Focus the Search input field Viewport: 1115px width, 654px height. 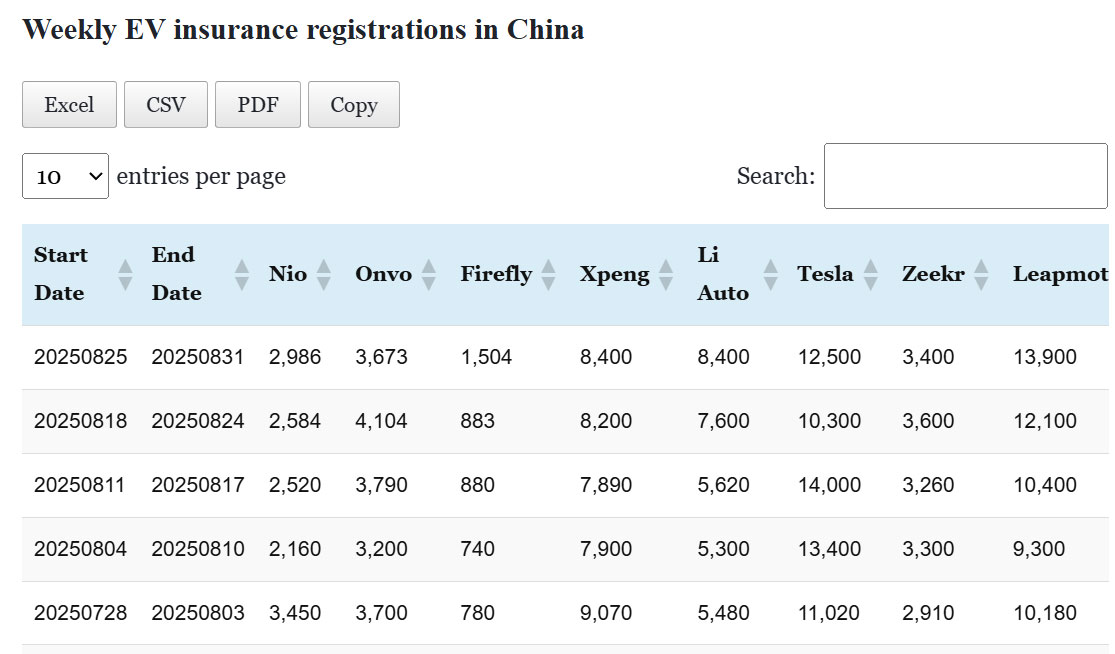click(965, 176)
